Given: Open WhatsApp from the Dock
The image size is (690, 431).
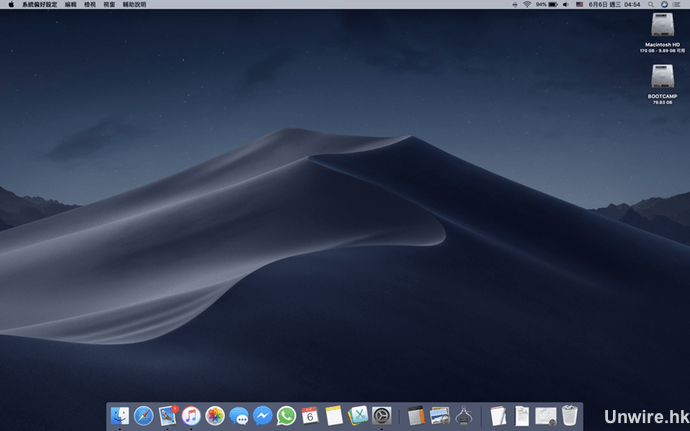Looking at the screenshot, I should (x=286, y=416).
